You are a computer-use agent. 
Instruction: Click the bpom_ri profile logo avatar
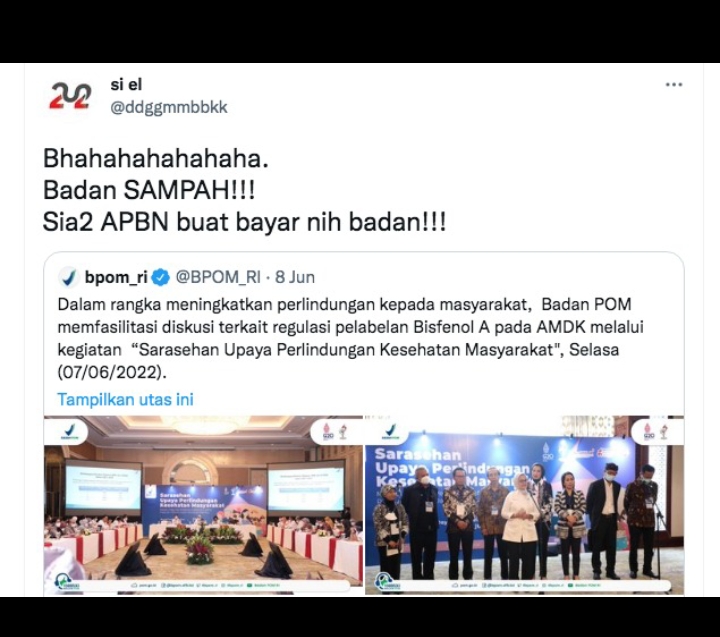coord(69,277)
